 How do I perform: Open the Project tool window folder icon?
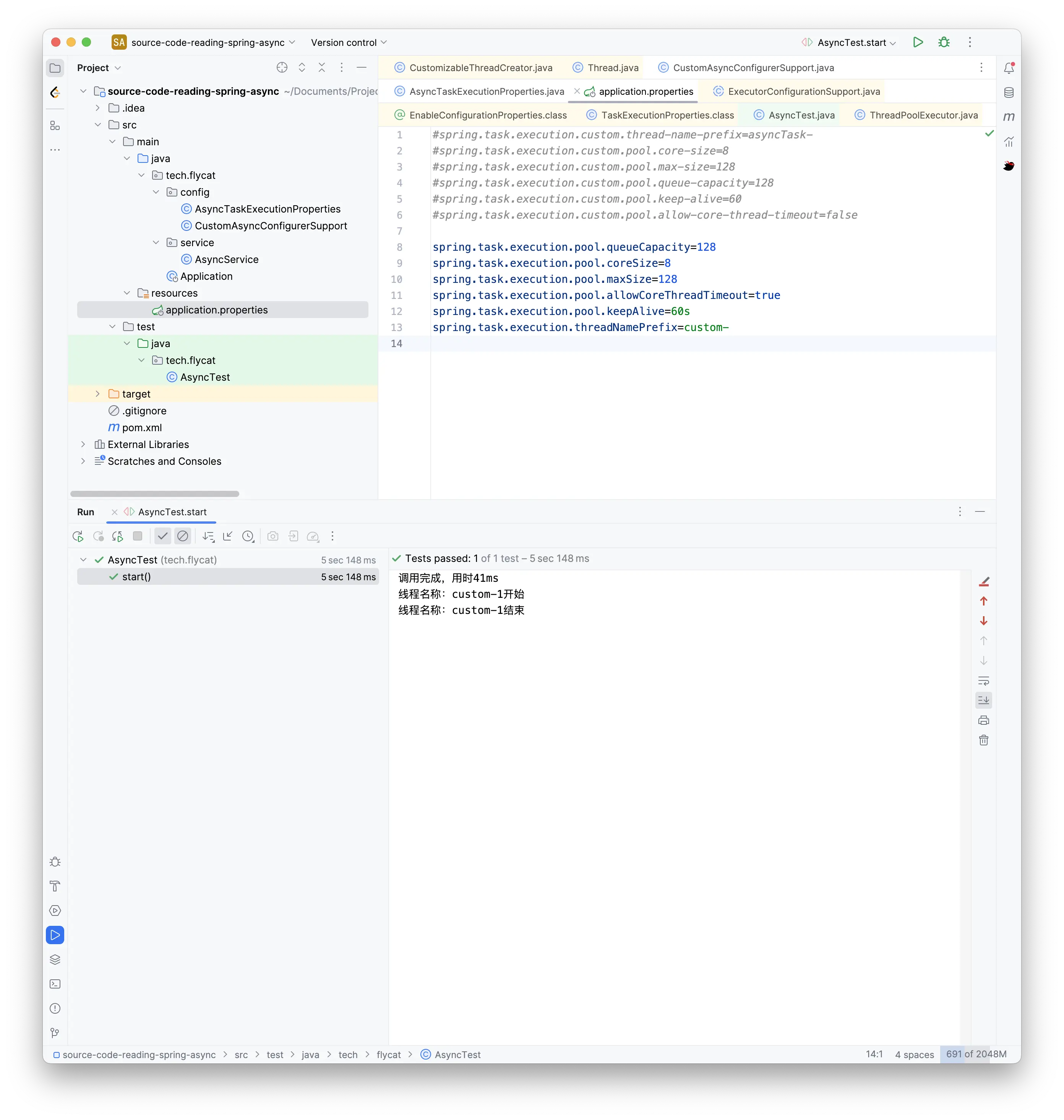tap(55, 68)
